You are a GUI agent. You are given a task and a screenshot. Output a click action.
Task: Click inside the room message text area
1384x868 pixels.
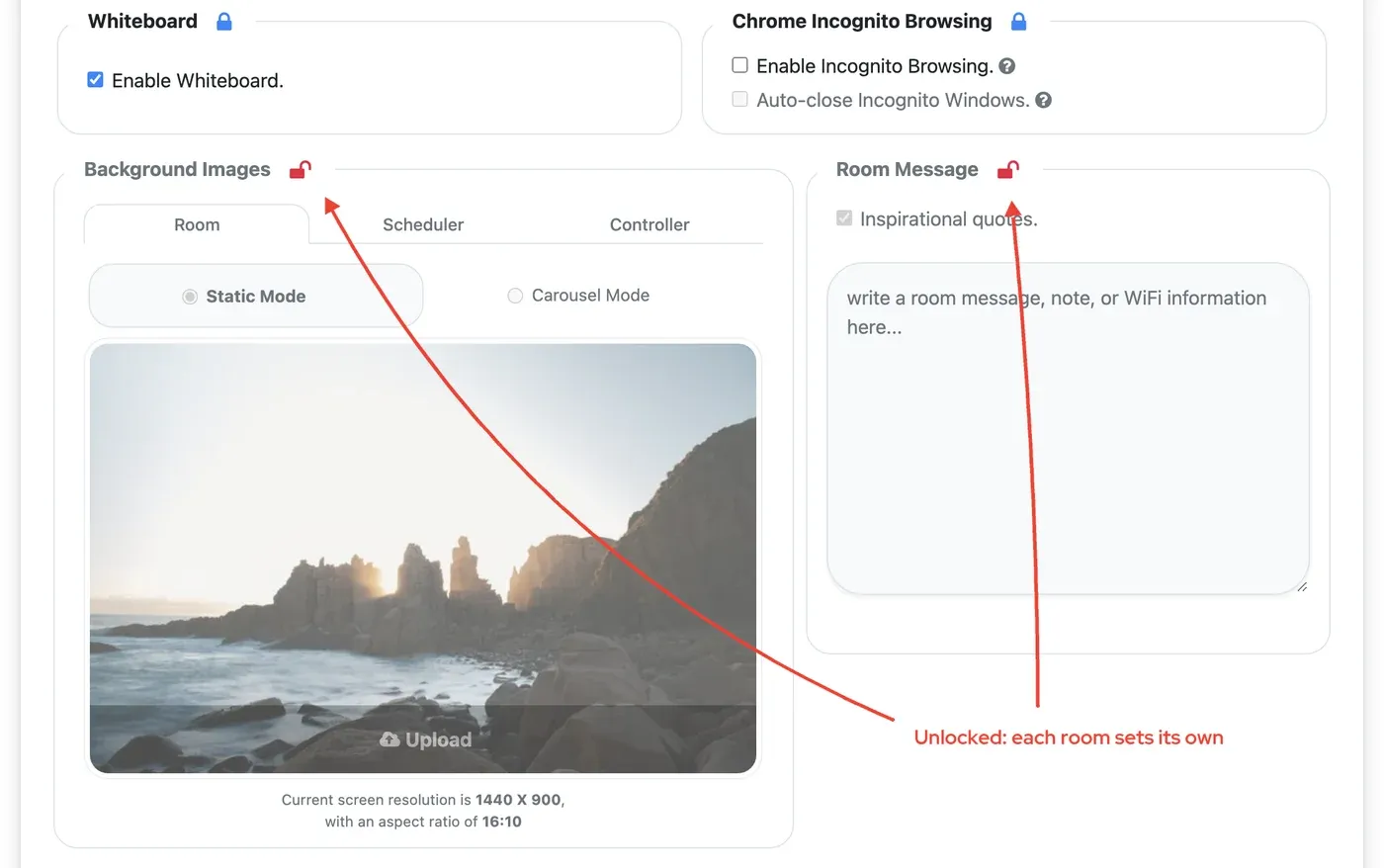[x=1068, y=428]
